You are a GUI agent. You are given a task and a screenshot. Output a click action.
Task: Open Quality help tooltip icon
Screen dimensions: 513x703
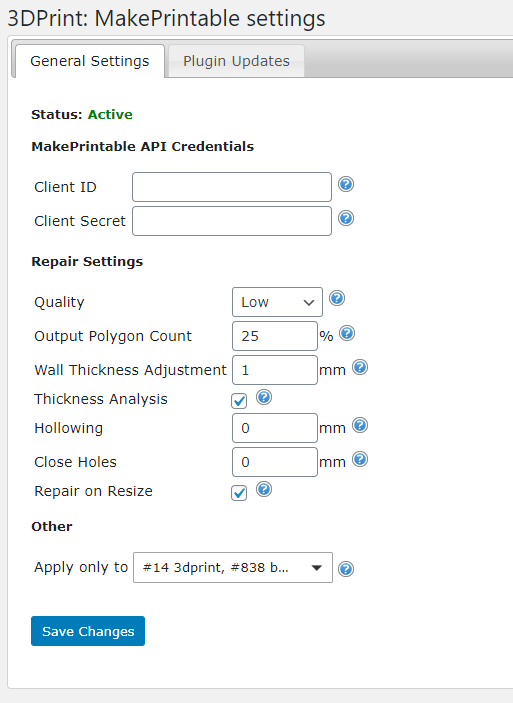tap(337, 298)
